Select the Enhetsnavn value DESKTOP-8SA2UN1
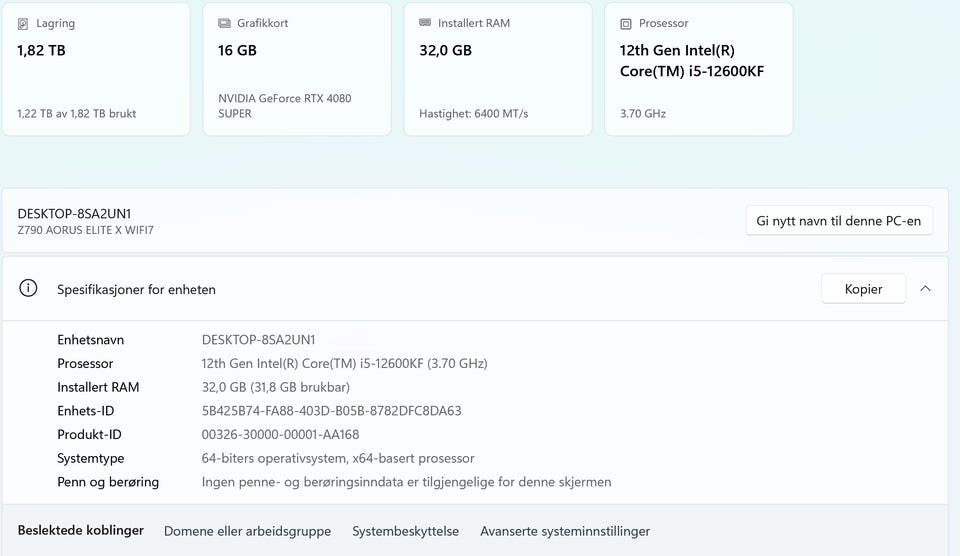 tap(258, 339)
